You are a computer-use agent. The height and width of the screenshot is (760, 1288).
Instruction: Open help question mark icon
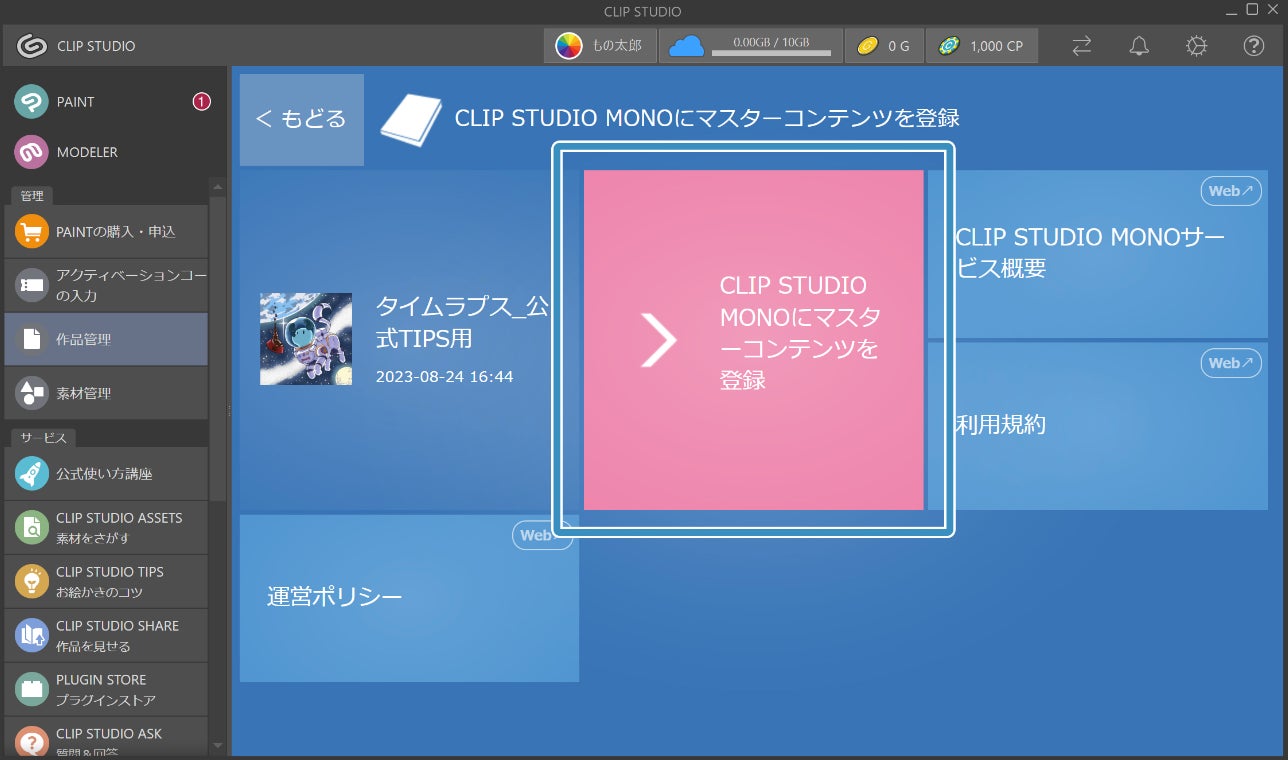[x=1254, y=46]
